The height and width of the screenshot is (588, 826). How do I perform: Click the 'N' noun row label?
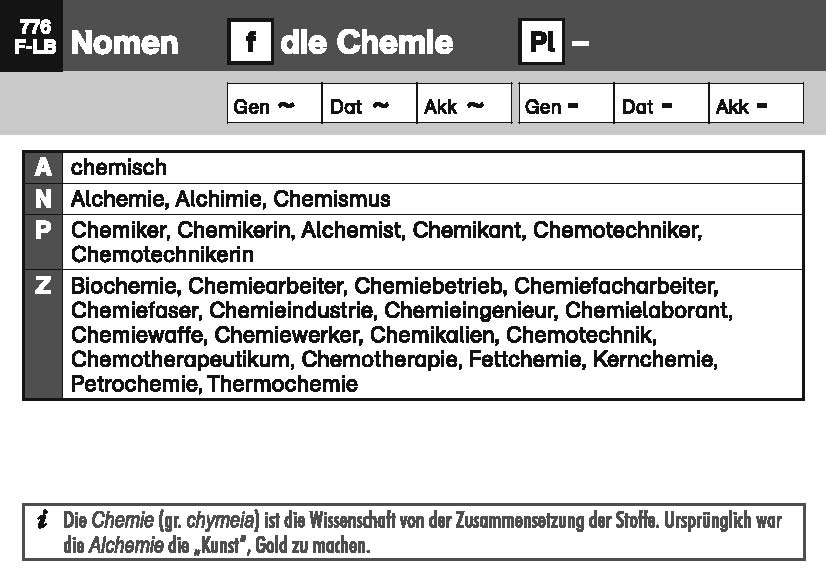coord(42,199)
